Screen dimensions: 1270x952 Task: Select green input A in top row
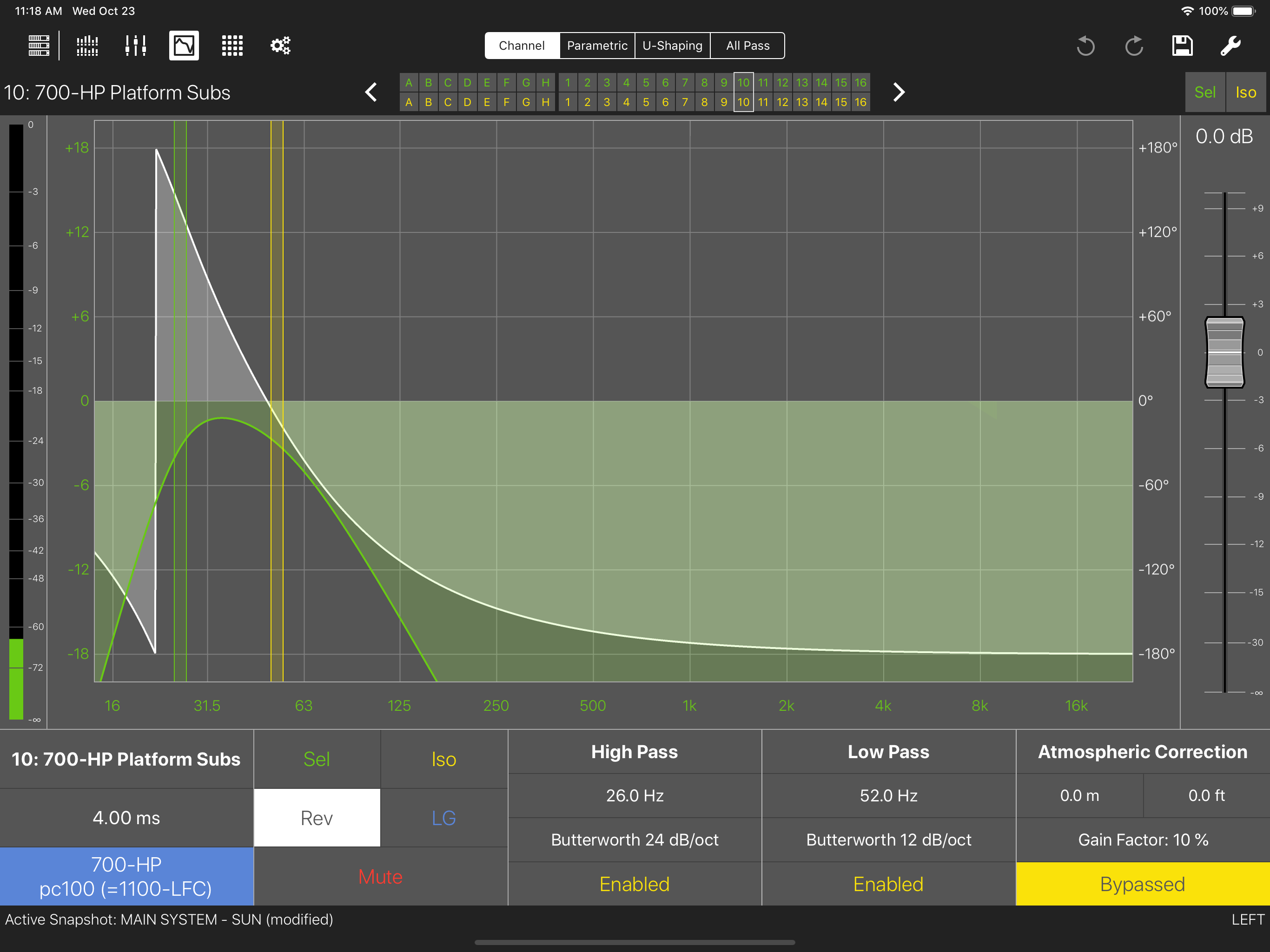tap(409, 82)
